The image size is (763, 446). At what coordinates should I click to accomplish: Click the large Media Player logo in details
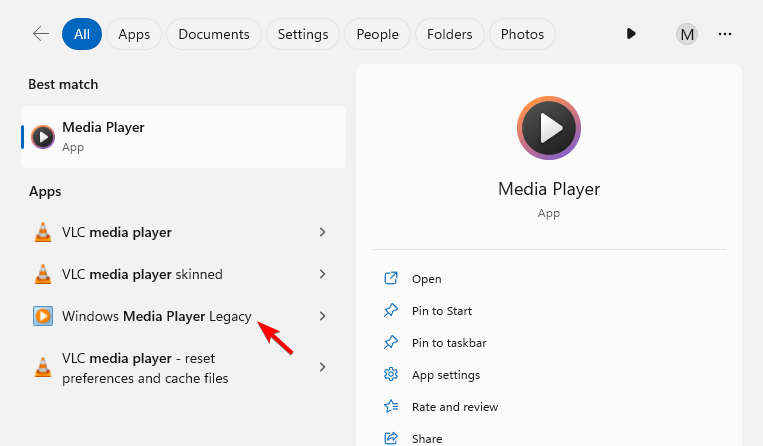coord(549,128)
